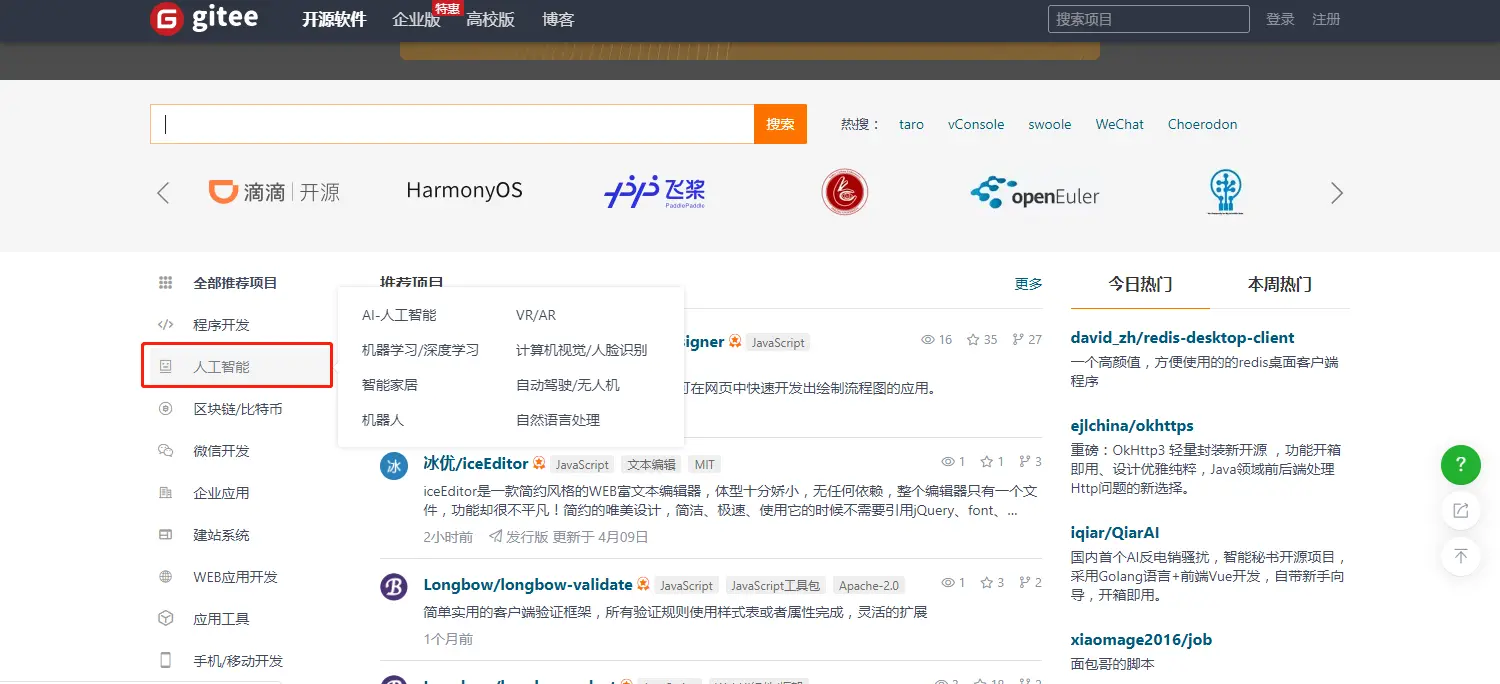The width and height of the screenshot is (1500, 684).
Task: Select 开源软件 in the top navigation
Action: [334, 20]
